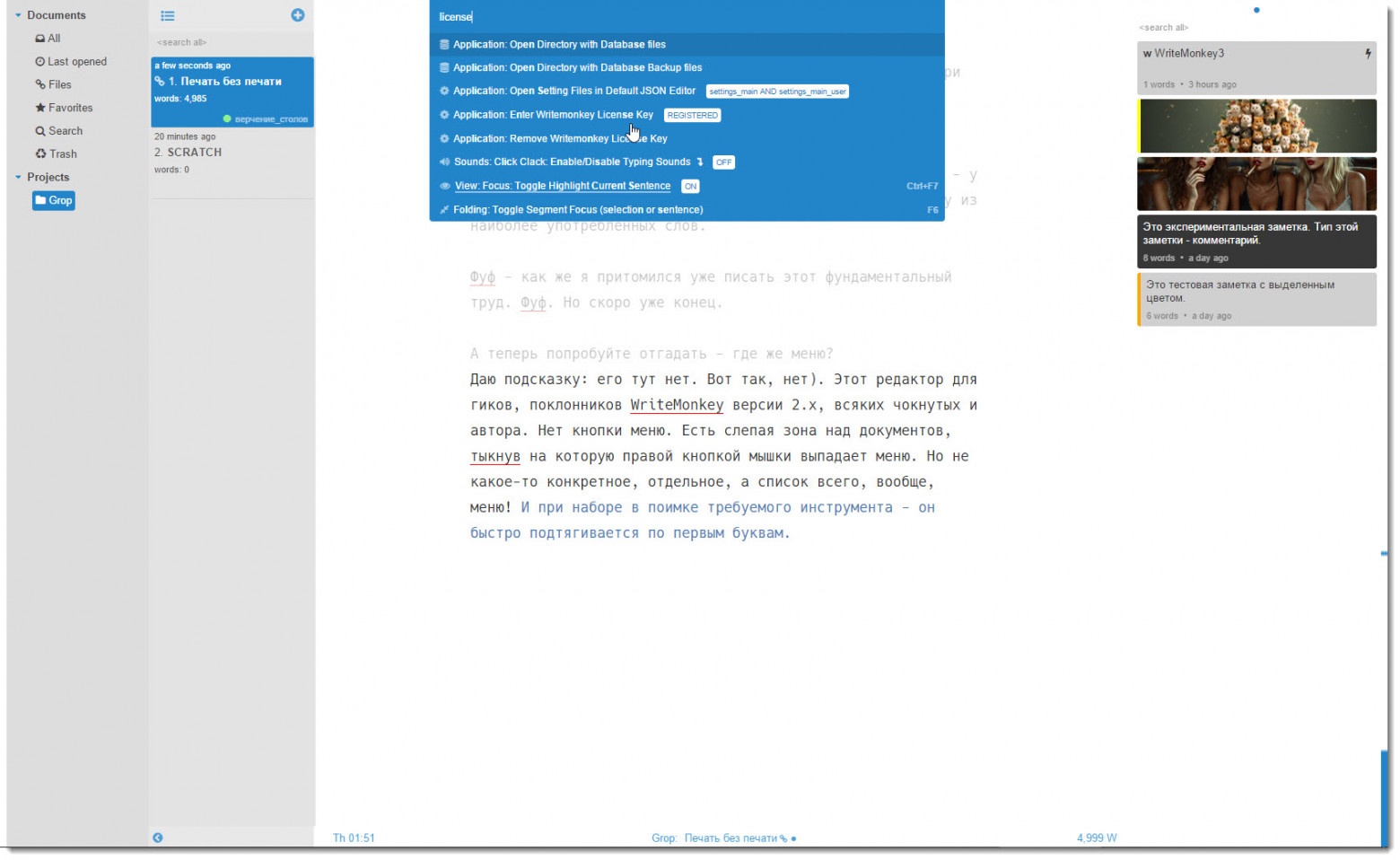1400x860 pixels.
Task: Click the editor scrollbar thumb at right edge
Action: click(x=1385, y=798)
